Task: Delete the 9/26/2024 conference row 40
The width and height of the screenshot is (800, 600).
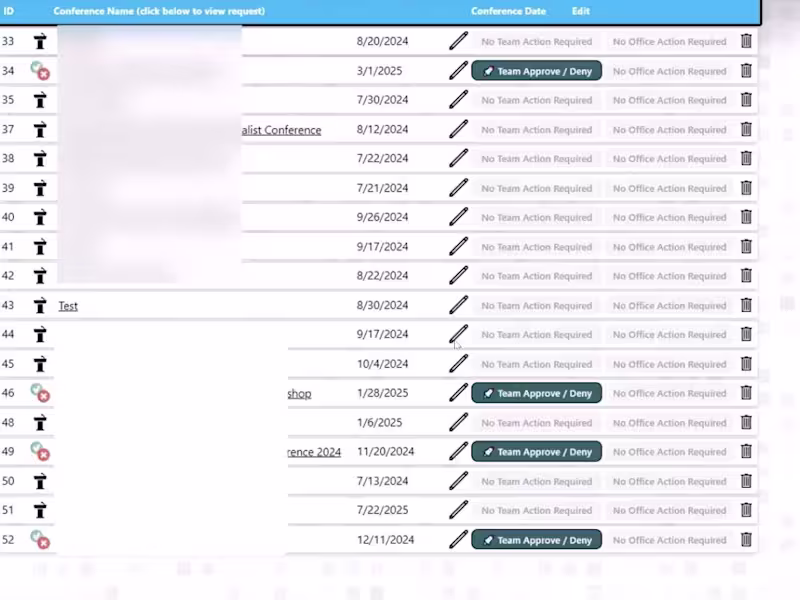Action: pyautogui.click(x=746, y=217)
